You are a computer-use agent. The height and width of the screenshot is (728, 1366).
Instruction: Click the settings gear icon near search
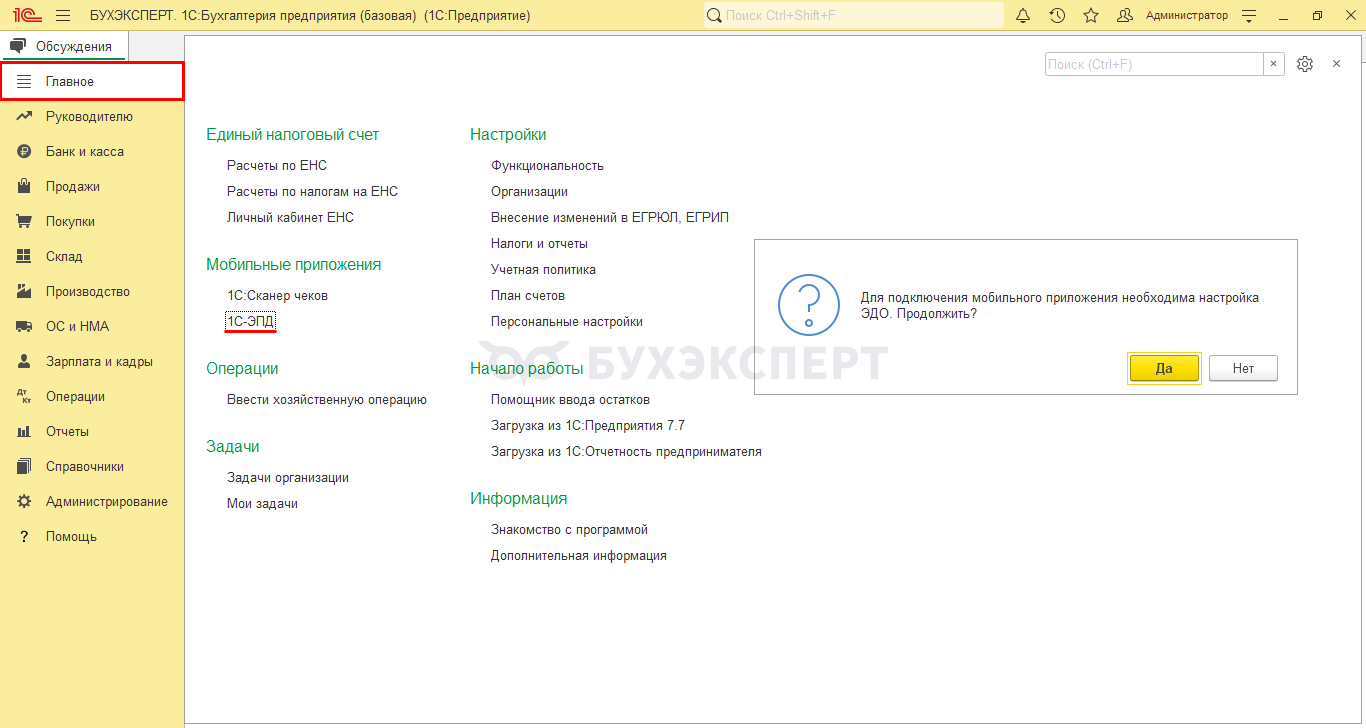point(1305,64)
